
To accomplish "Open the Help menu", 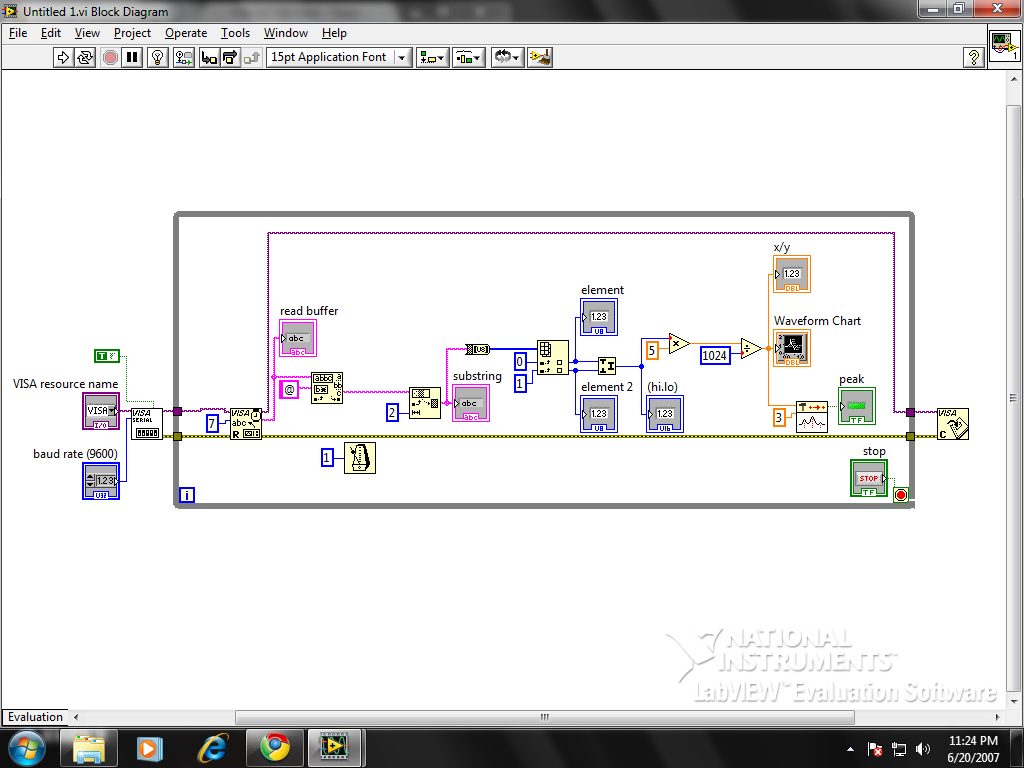I will [334, 33].
